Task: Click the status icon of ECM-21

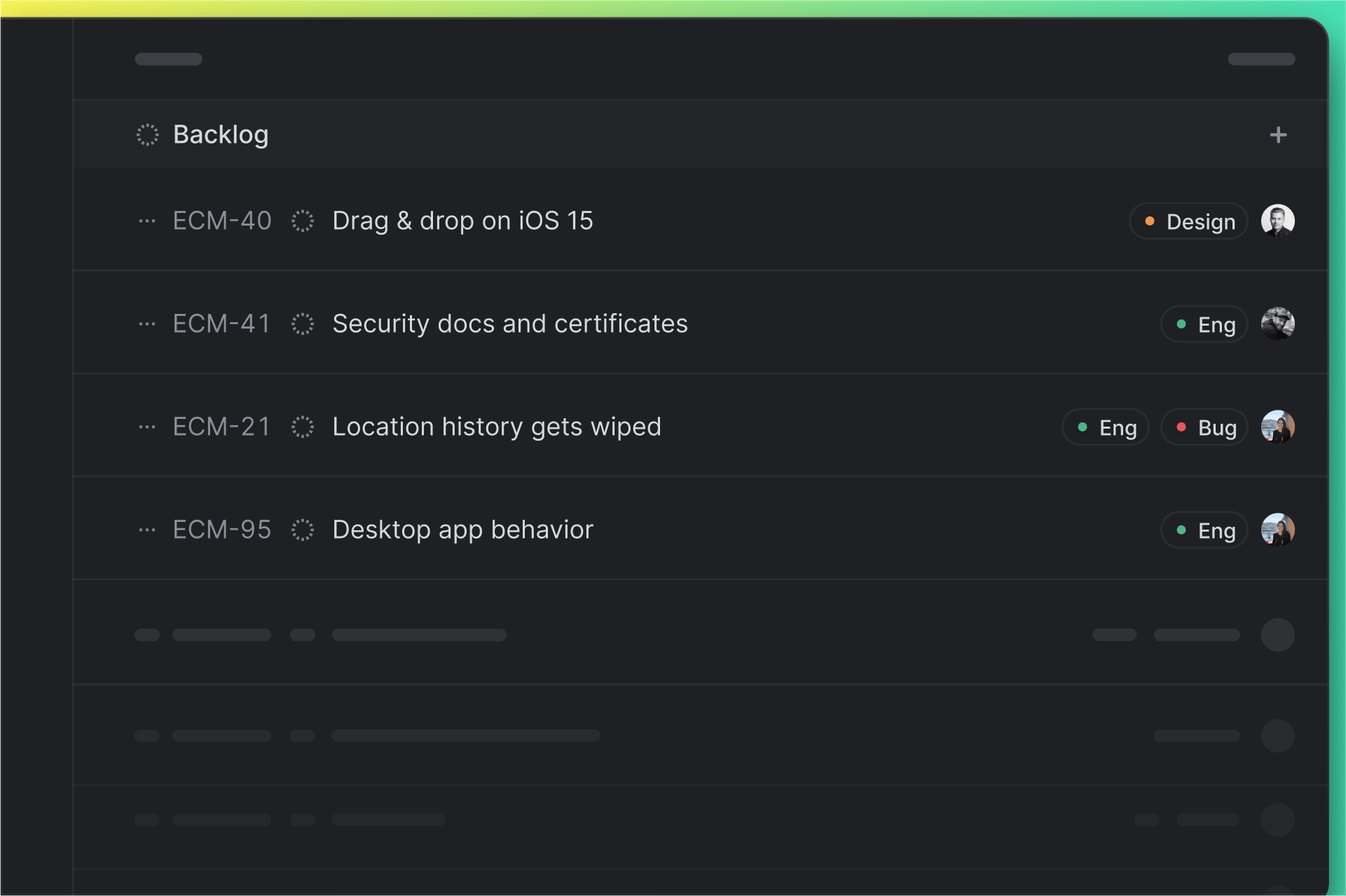Action: pos(303,427)
